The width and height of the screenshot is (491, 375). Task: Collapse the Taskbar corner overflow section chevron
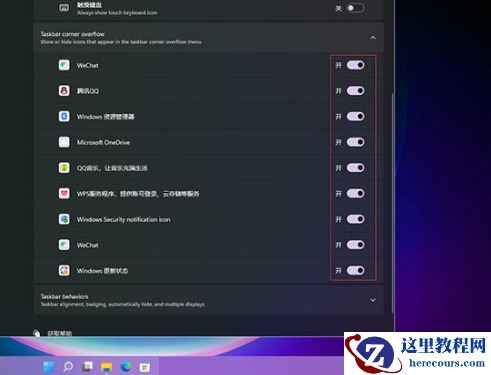373,38
